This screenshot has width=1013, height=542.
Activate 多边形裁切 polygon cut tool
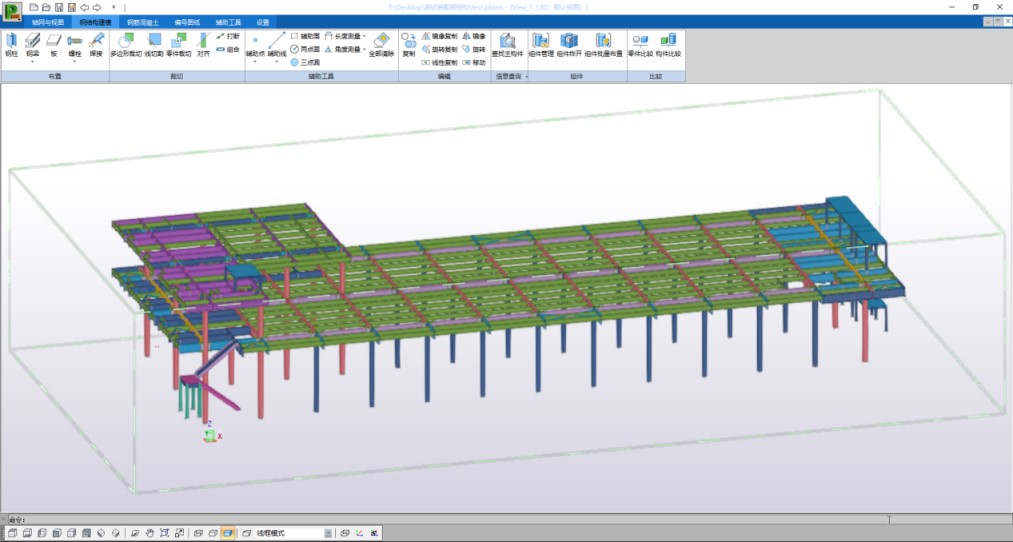(x=125, y=44)
